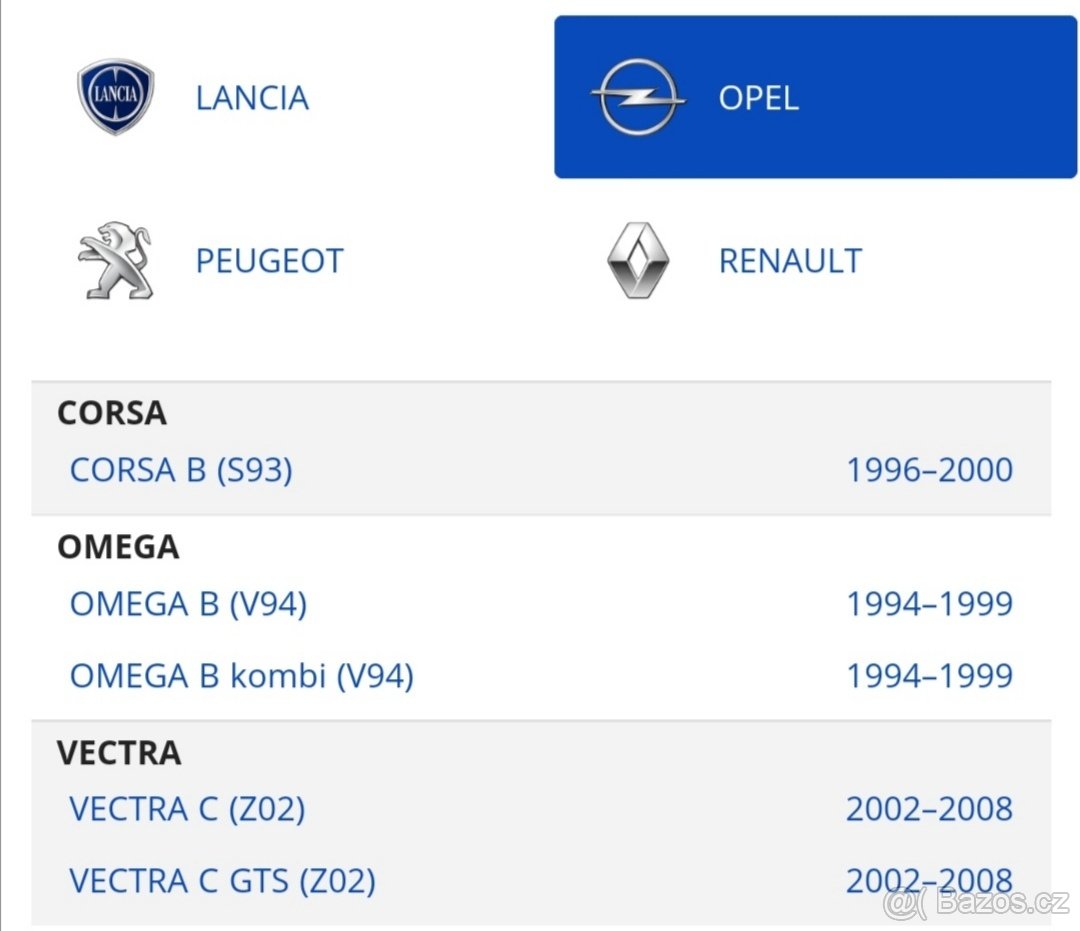Open the VECTRA C (Z02) link
1080x931 pixels.
187,808
